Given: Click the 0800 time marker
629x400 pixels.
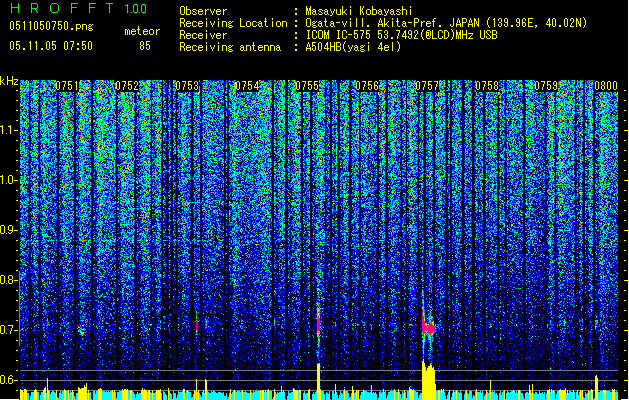Looking at the screenshot, I should pyautogui.click(x=606, y=86).
